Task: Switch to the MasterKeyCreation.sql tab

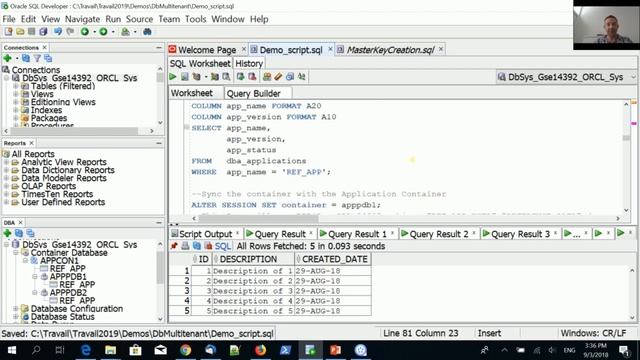Action: tap(390, 50)
